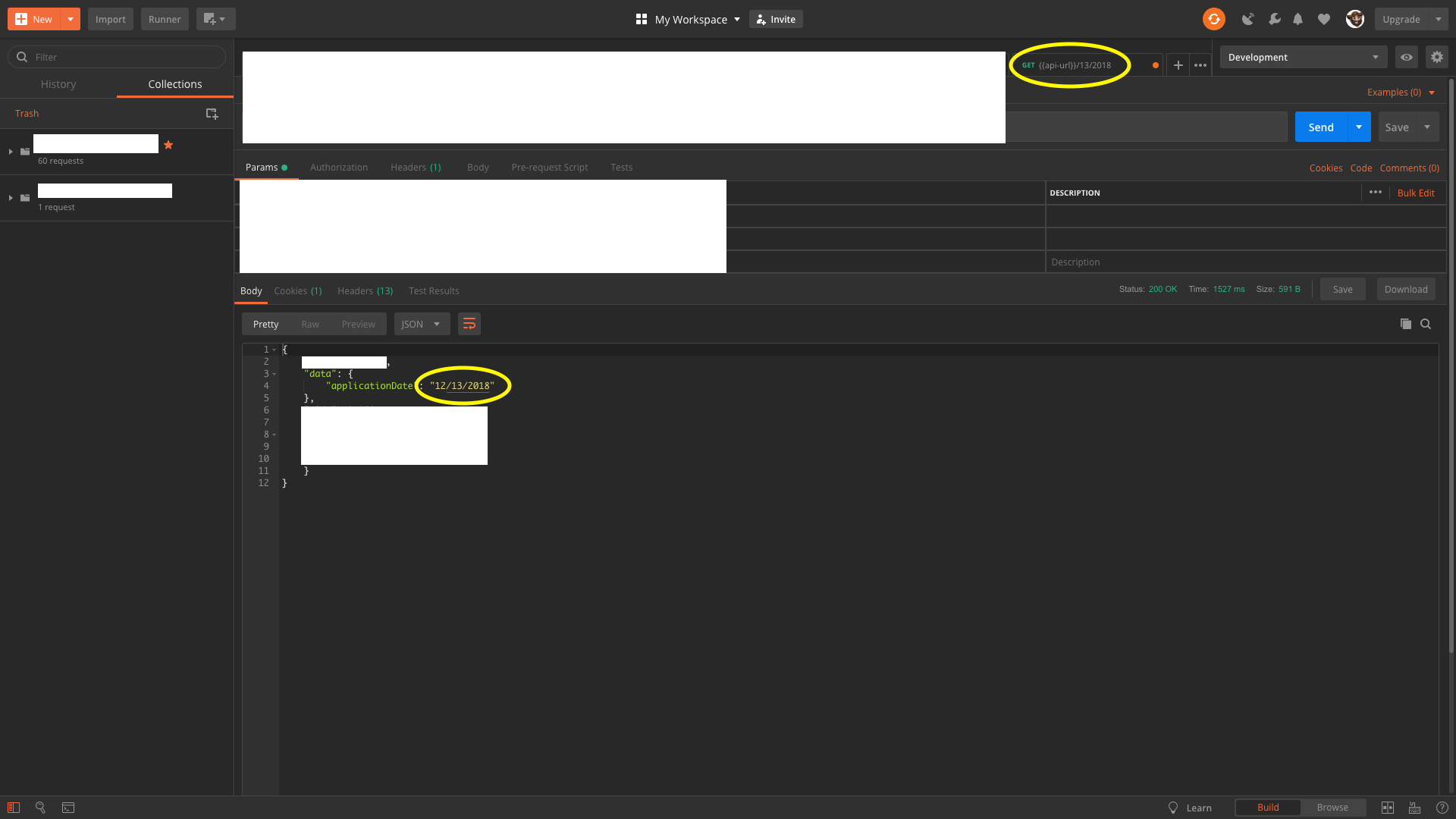The width and height of the screenshot is (1456, 819).
Task: Switch to the Browse mode toggle
Action: [x=1332, y=807]
